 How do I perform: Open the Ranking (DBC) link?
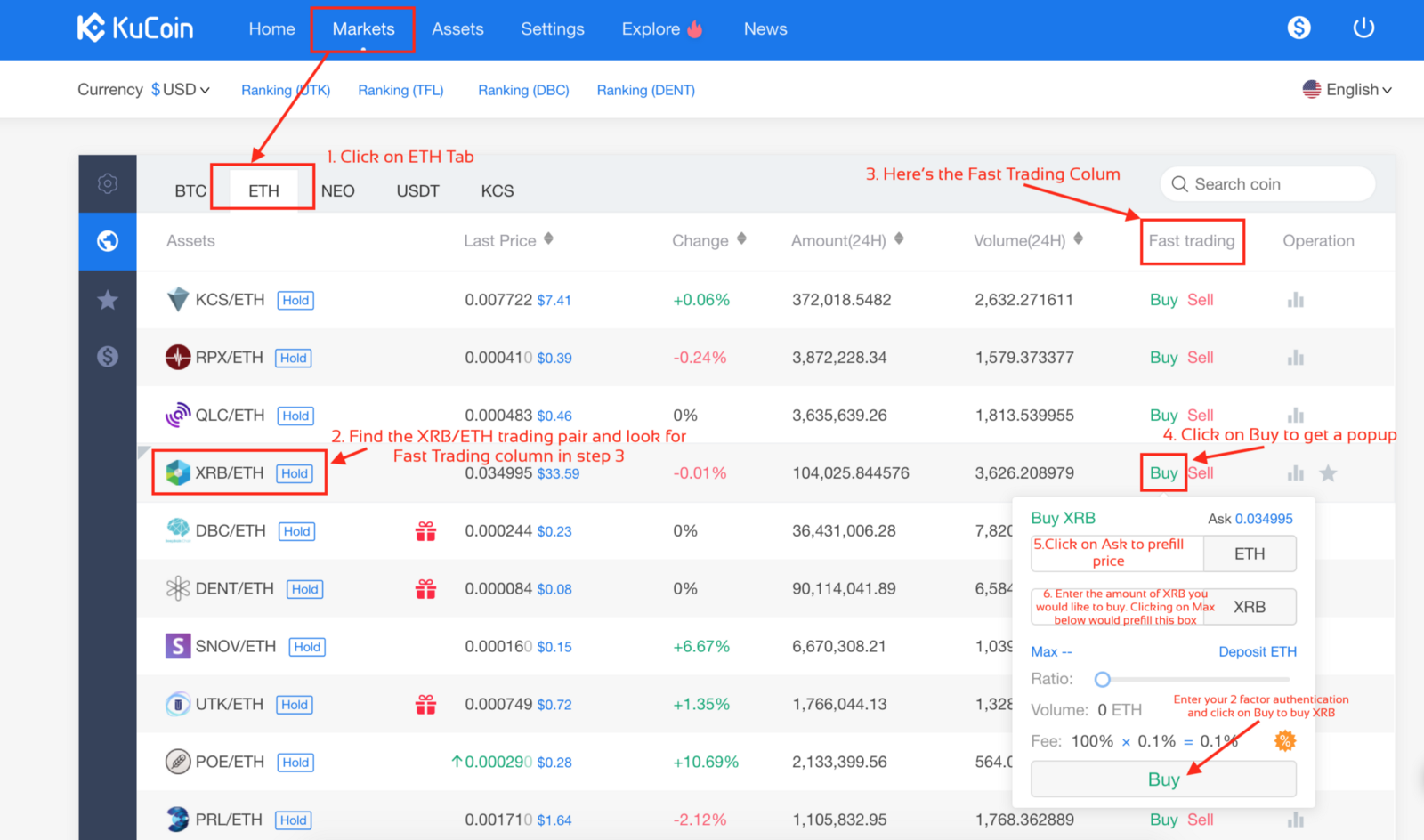click(523, 90)
